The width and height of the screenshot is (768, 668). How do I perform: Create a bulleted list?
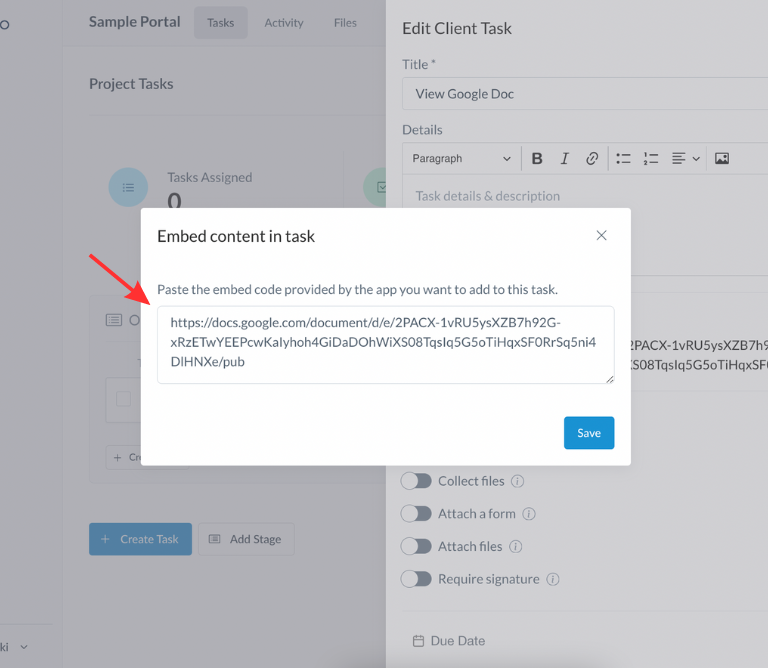click(623, 158)
